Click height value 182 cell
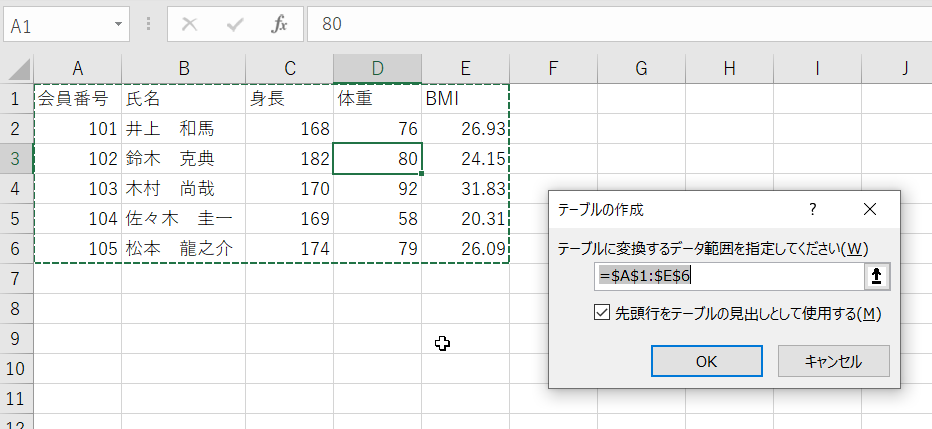The width and height of the screenshot is (932, 429). 289,159
